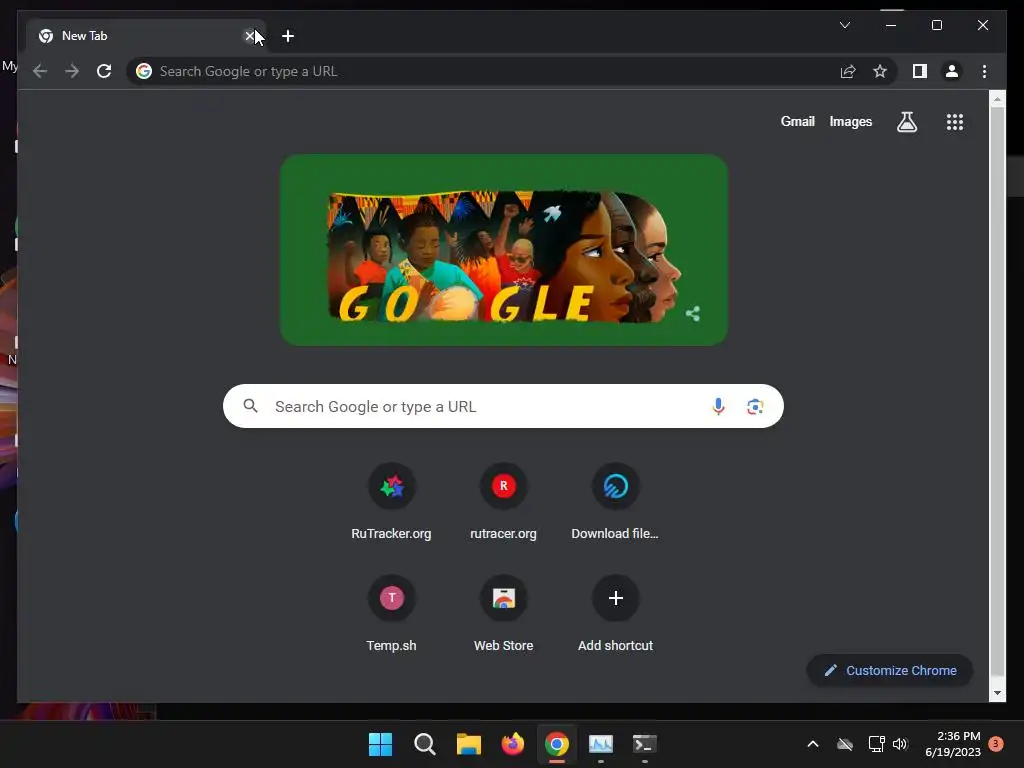This screenshot has height=768, width=1024.
Task: Open Search Labs flask icon
Action: (906, 122)
